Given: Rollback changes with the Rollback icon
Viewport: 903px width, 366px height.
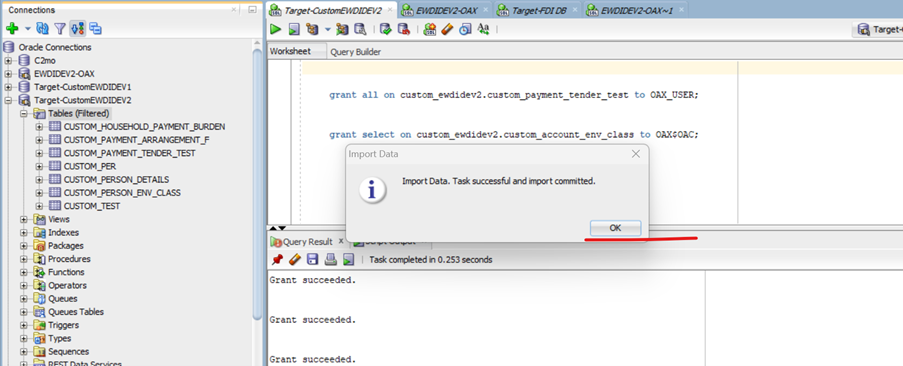Looking at the screenshot, I should [404, 29].
